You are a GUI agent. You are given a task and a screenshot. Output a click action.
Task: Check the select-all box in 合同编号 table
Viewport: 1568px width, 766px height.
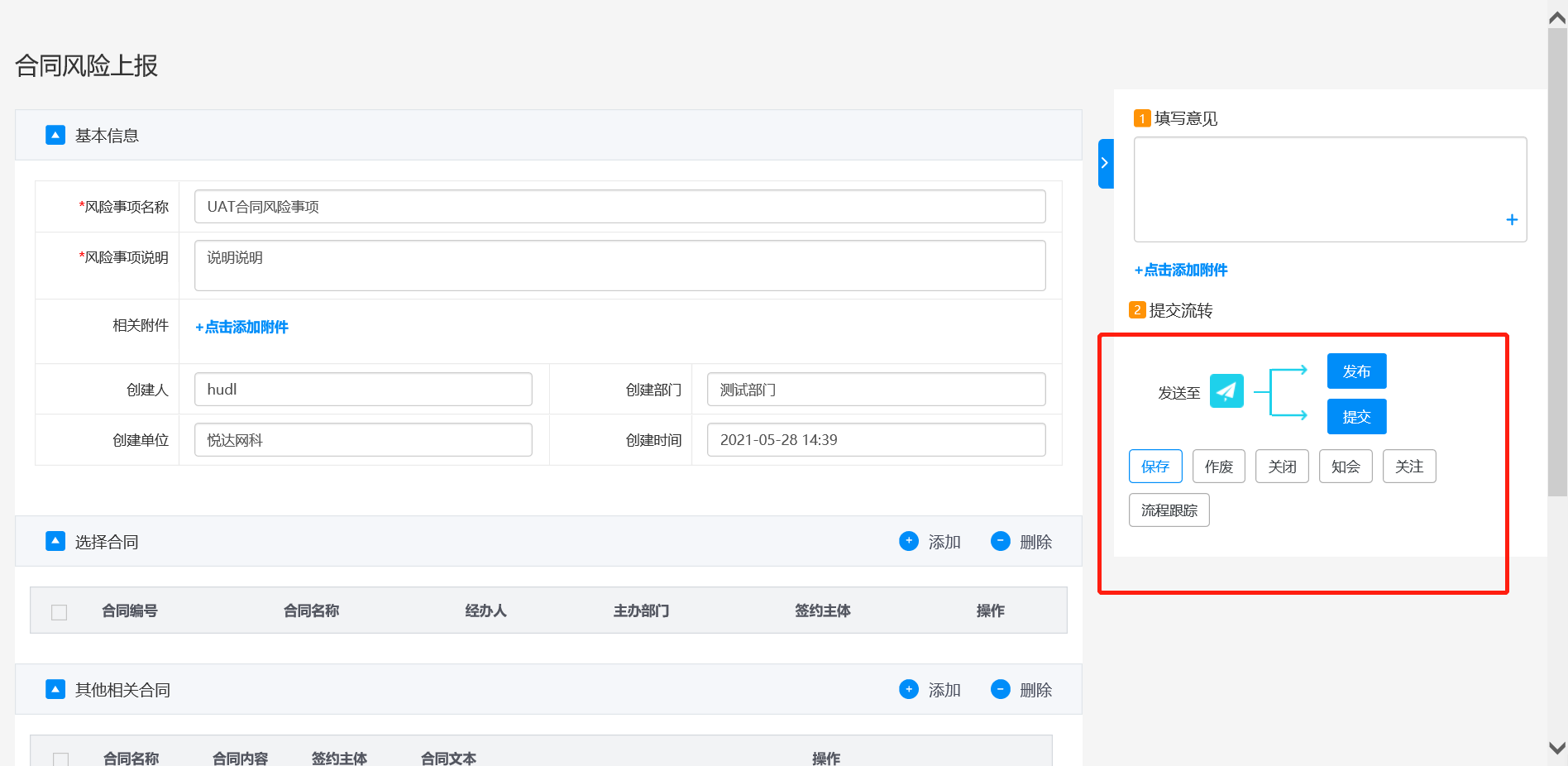[x=60, y=612]
